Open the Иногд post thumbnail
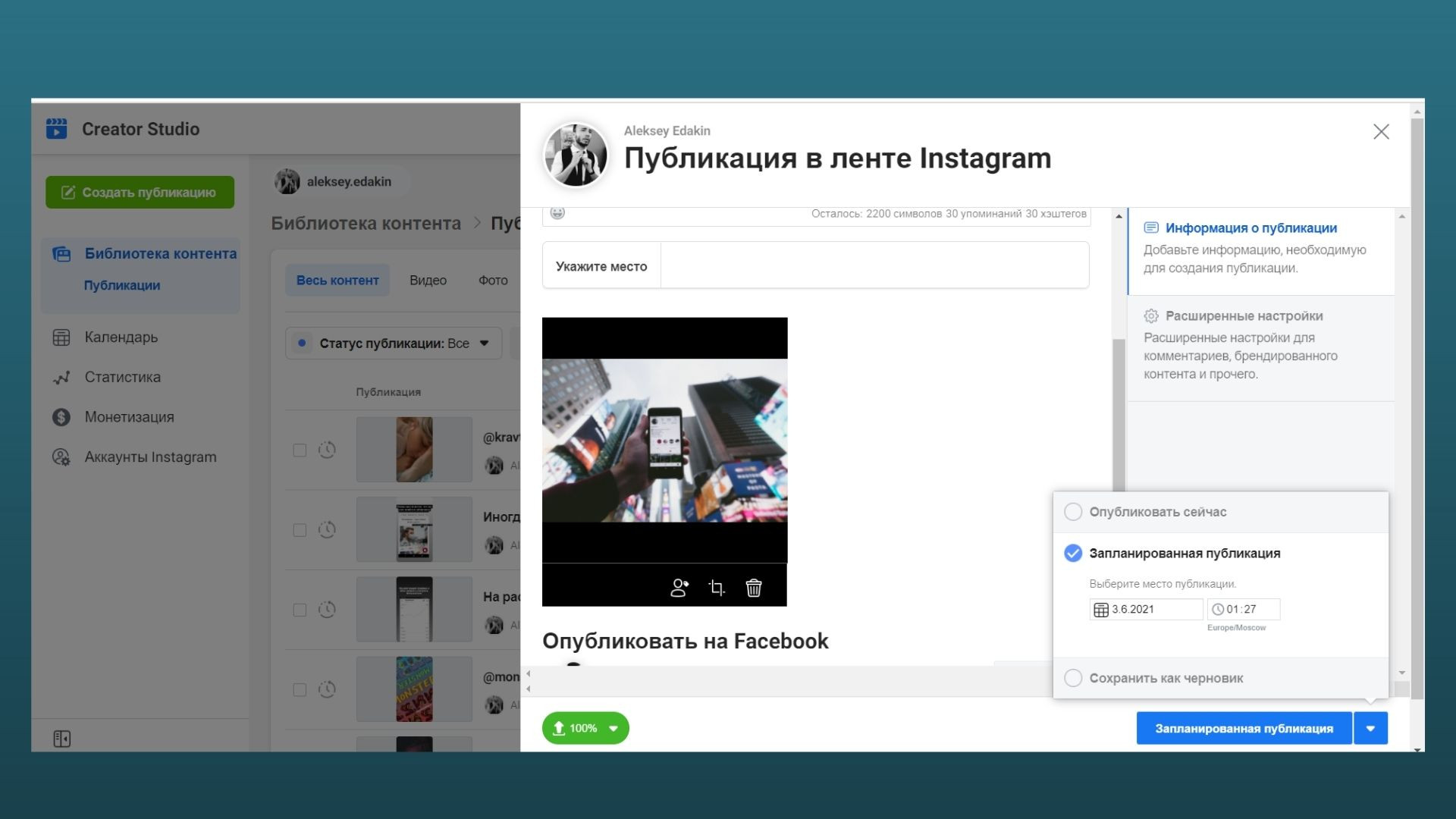 (414, 529)
